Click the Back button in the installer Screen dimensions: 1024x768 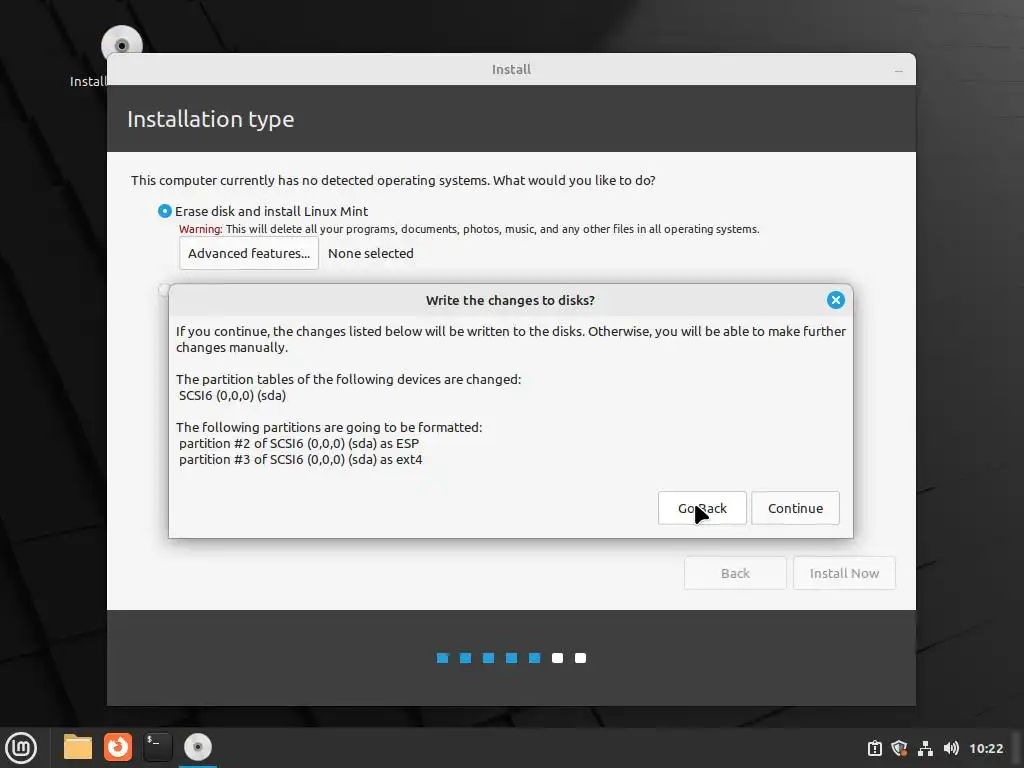tap(735, 573)
